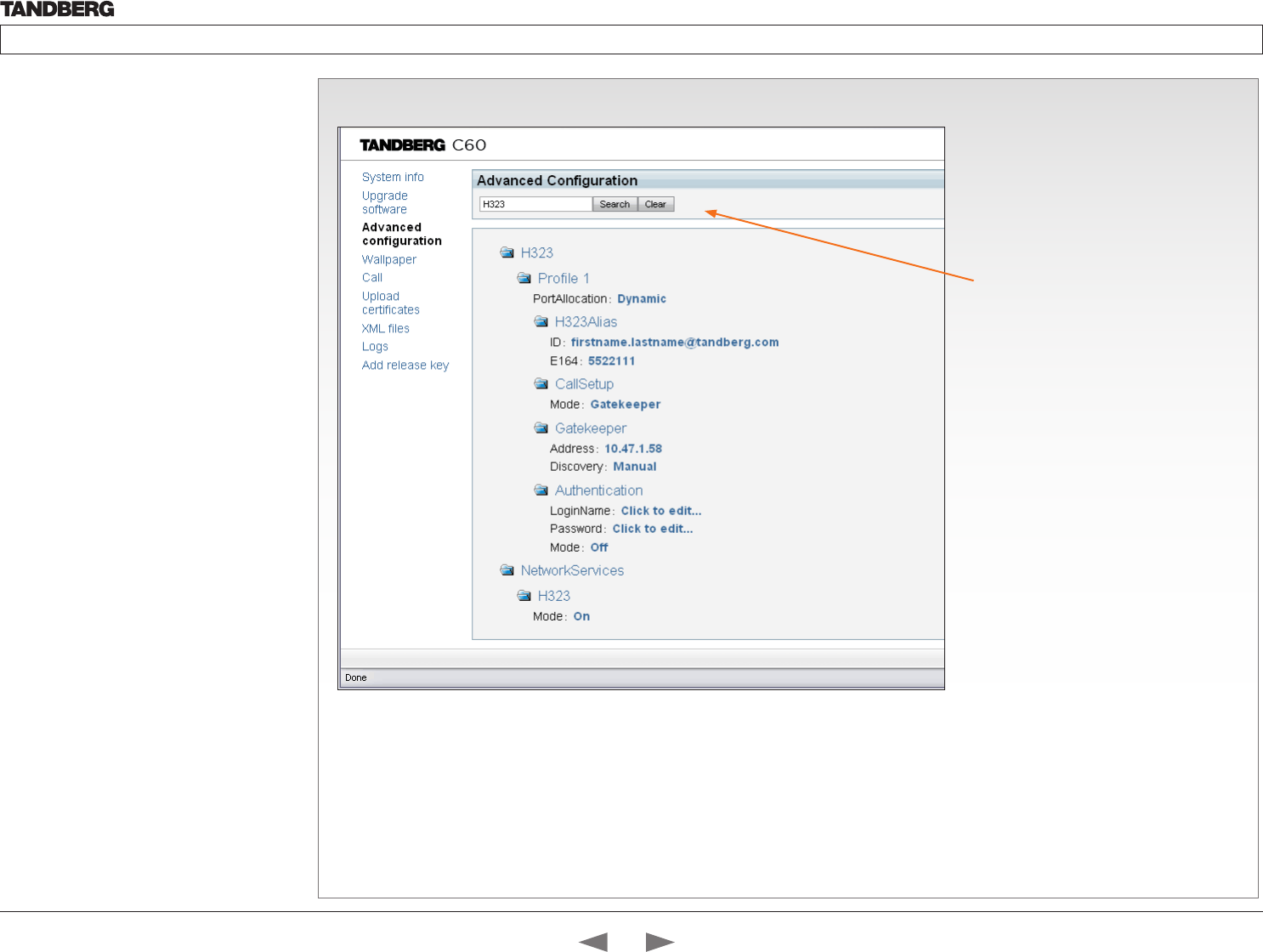Viewport: 1263px width, 952px height.
Task: Select Advanced configuration in the sidebar
Action: click(402, 234)
